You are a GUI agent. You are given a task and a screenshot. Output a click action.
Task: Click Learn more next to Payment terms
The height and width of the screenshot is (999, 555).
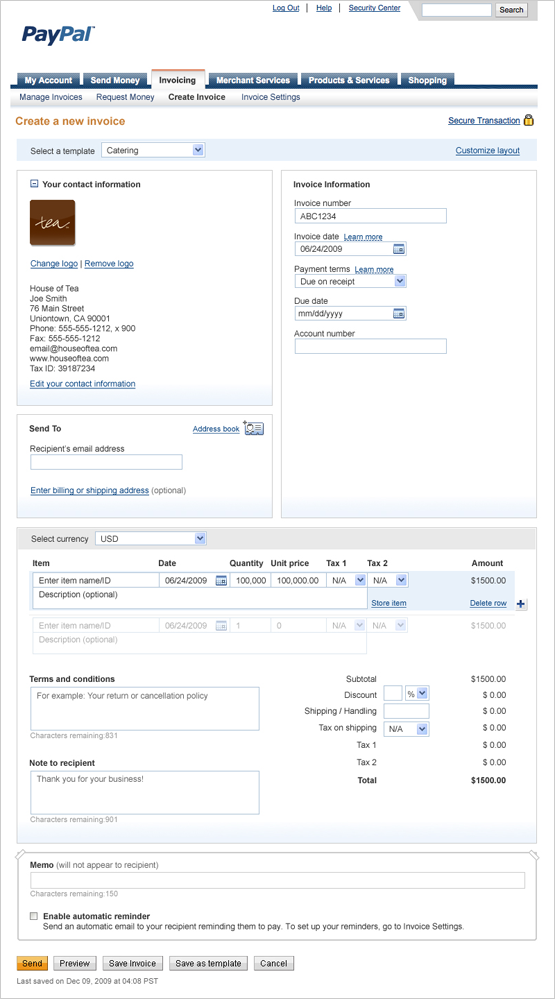click(374, 270)
